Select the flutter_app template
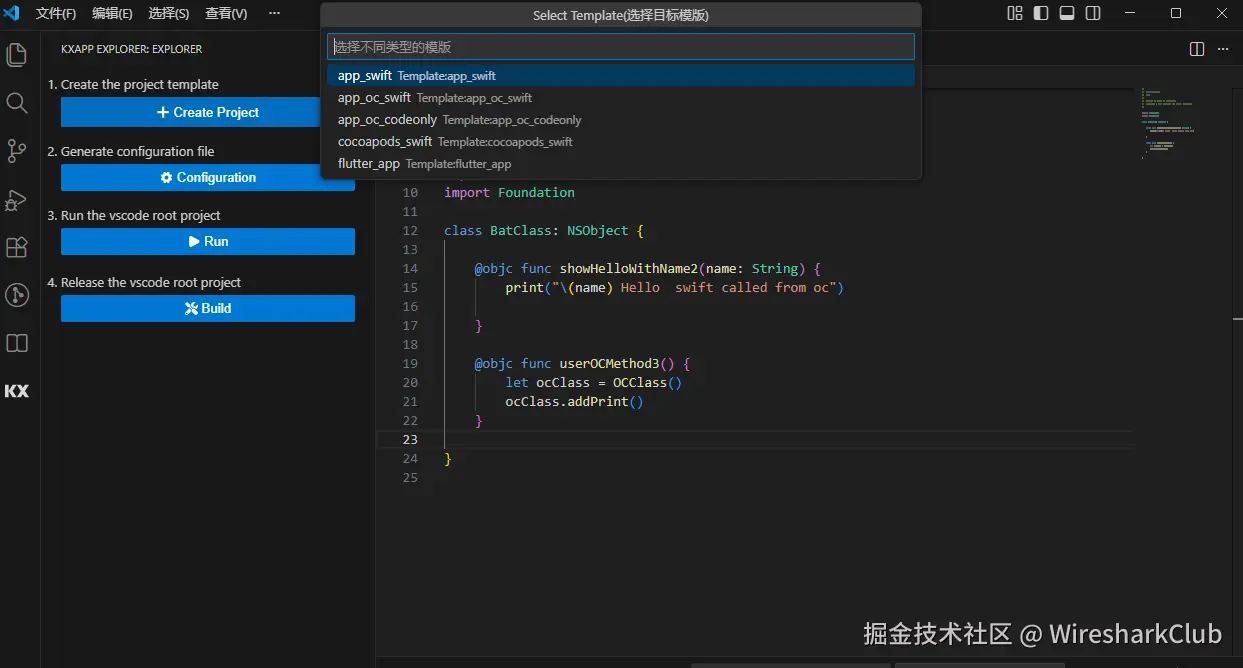1243x668 pixels. click(x=621, y=164)
